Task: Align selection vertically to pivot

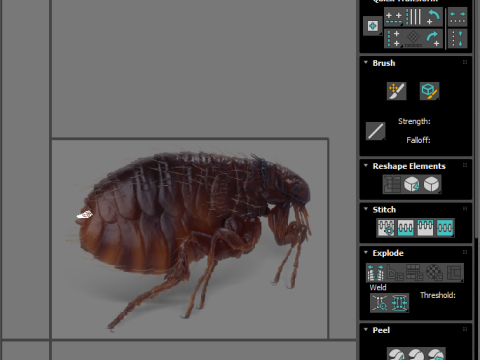Action: (x=414, y=17)
